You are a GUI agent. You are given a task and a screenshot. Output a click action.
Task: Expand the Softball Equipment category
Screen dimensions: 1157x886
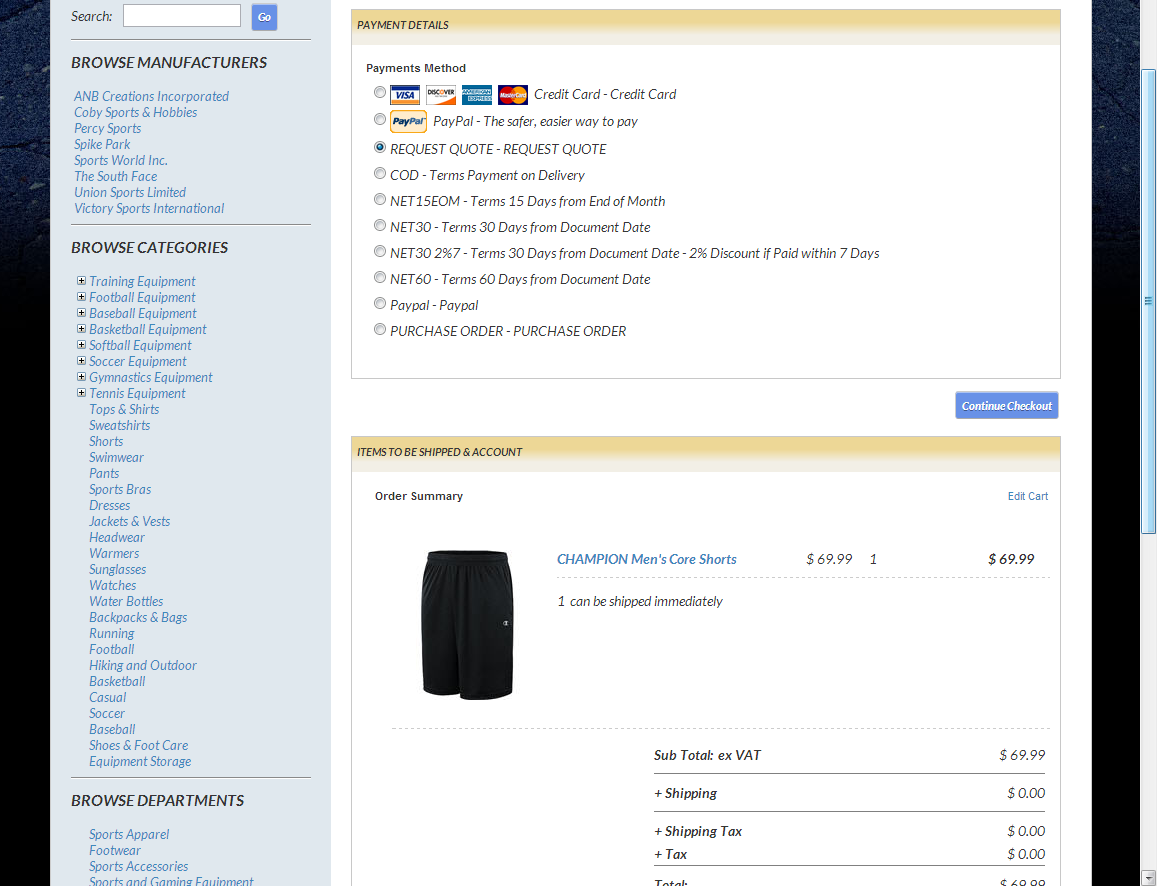point(81,345)
